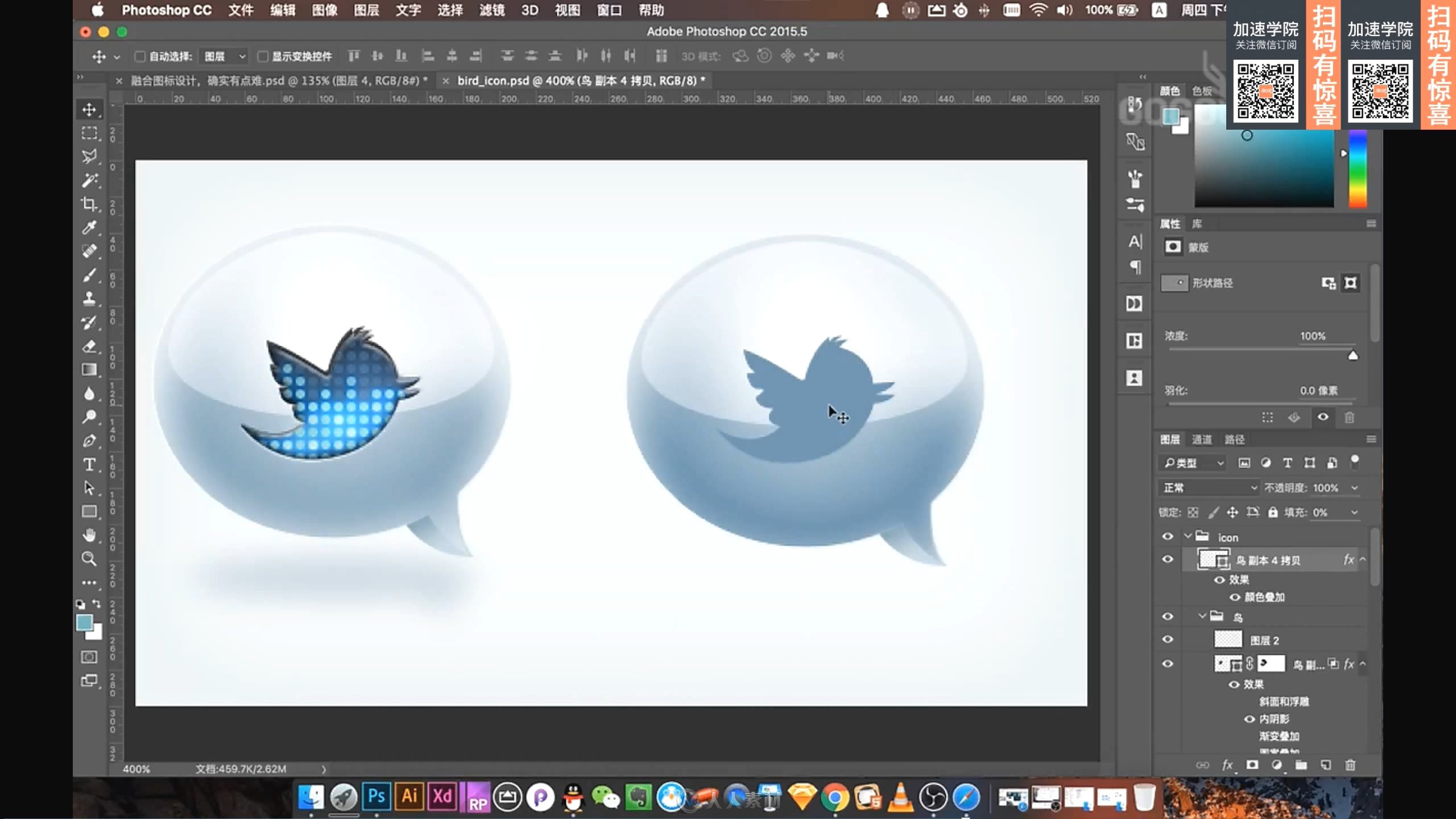Select the Lasso tool

tap(89, 156)
